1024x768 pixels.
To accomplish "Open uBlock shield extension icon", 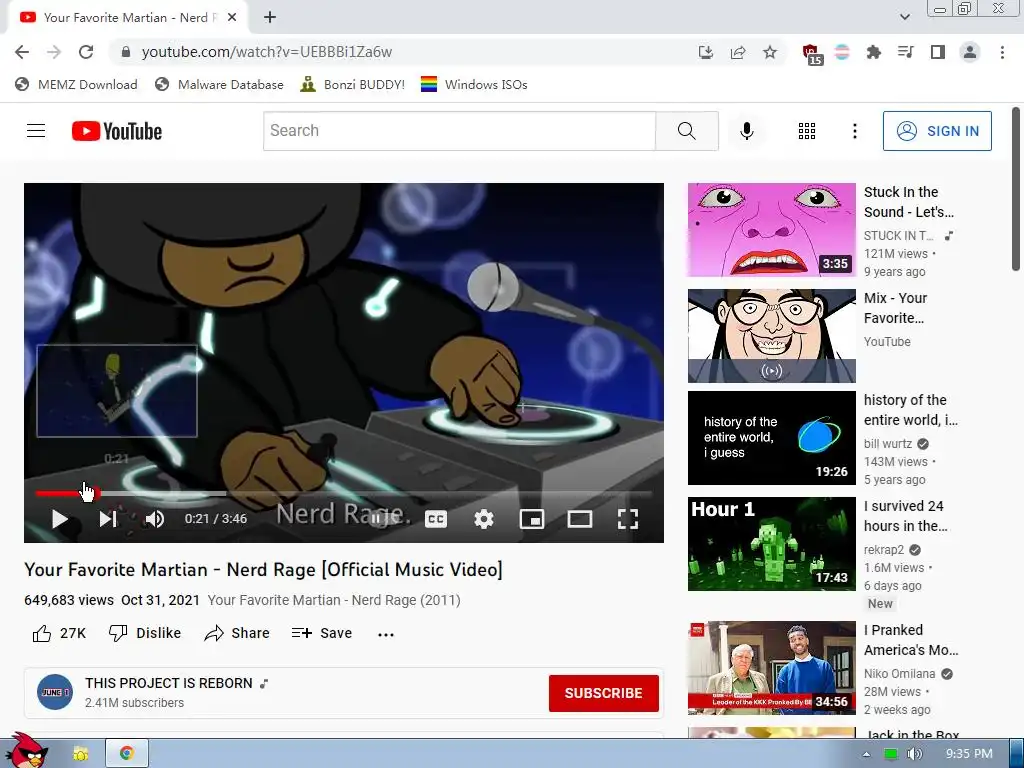I will (x=811, y=54).
